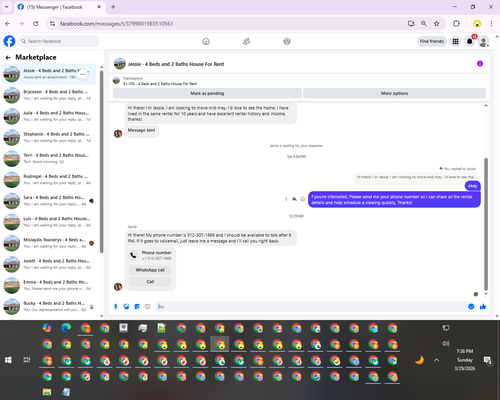500x400 pixels.
Task: Show hidden system tray icons
Action: [436, 360]
